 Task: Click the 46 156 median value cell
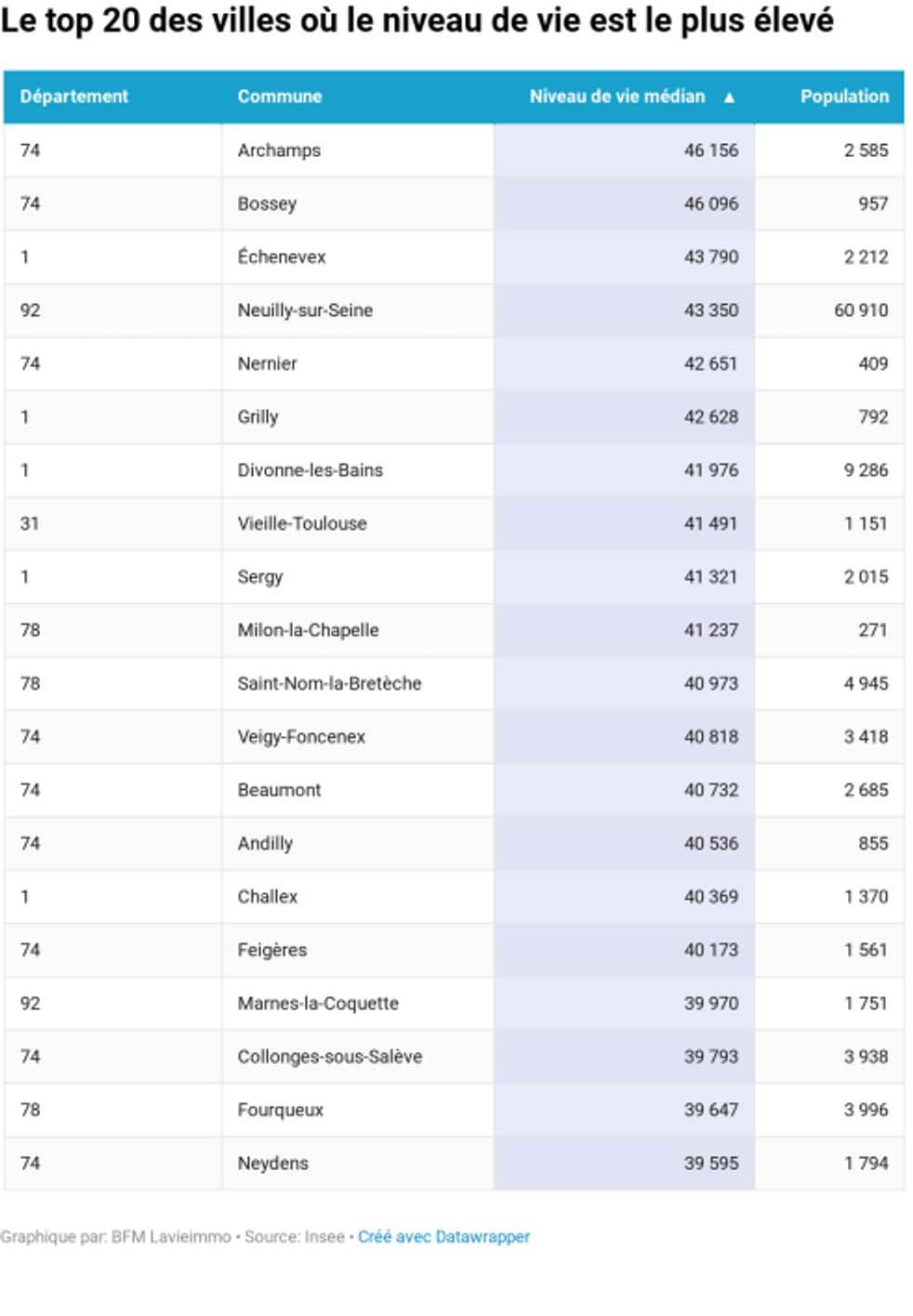[710, 151]
